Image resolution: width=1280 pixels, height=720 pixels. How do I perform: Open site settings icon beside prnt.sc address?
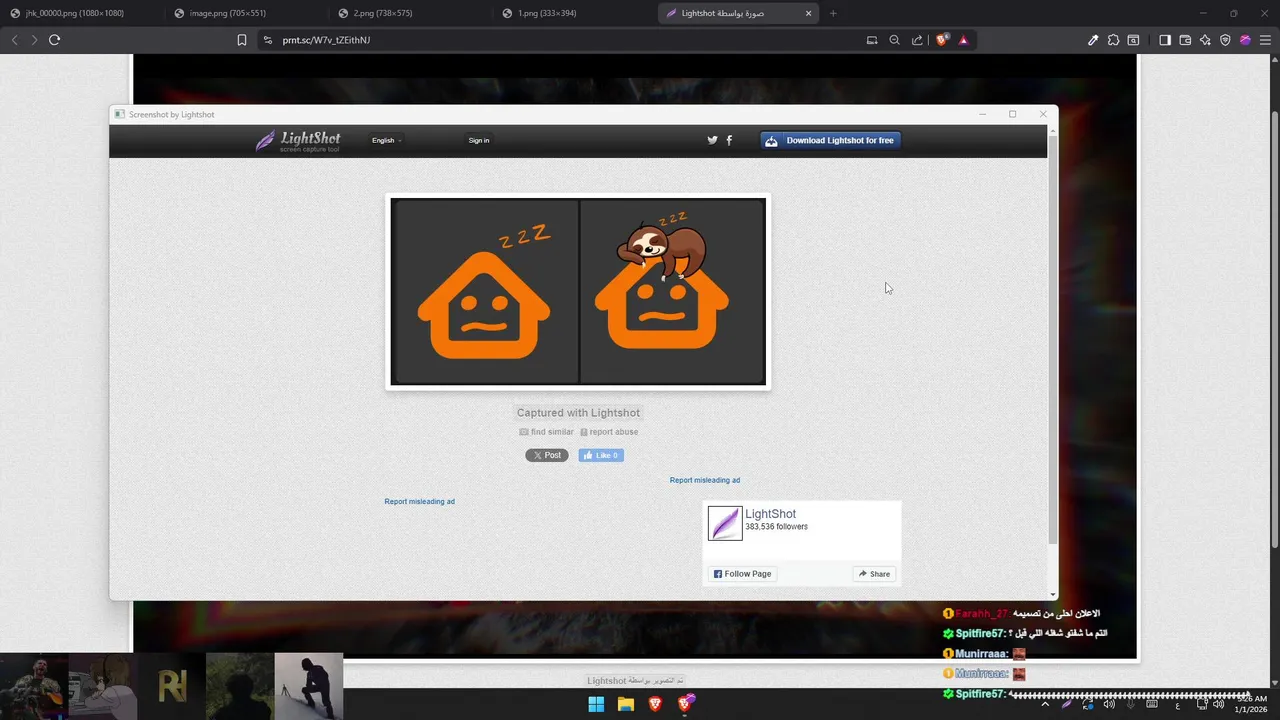pyautogui.click(x=267, y=40)
